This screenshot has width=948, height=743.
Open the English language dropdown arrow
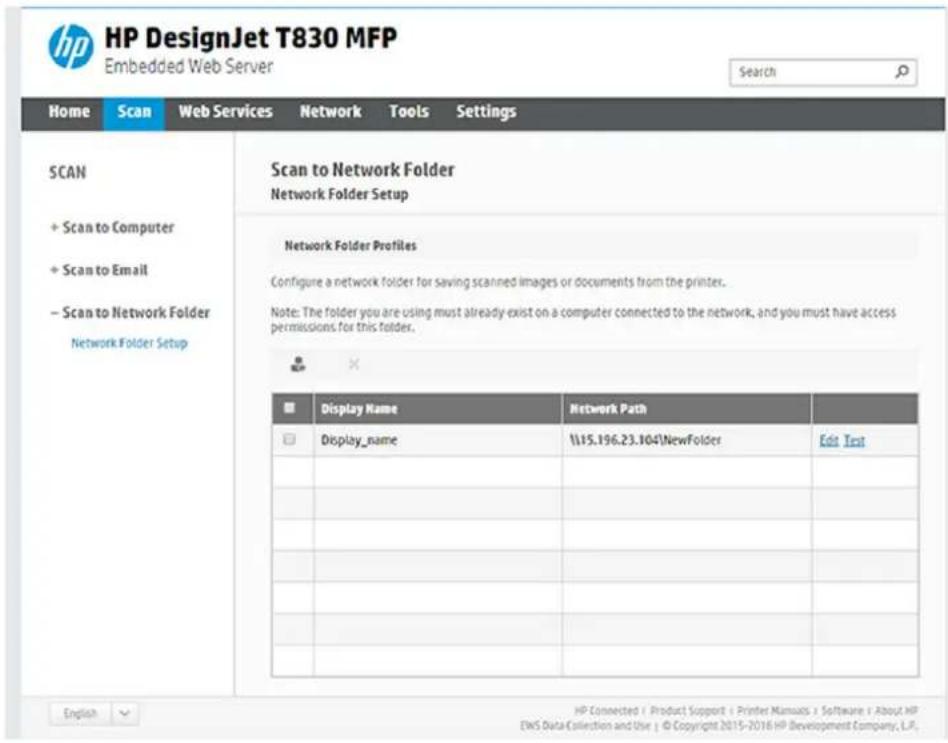[x=125, y=713]
